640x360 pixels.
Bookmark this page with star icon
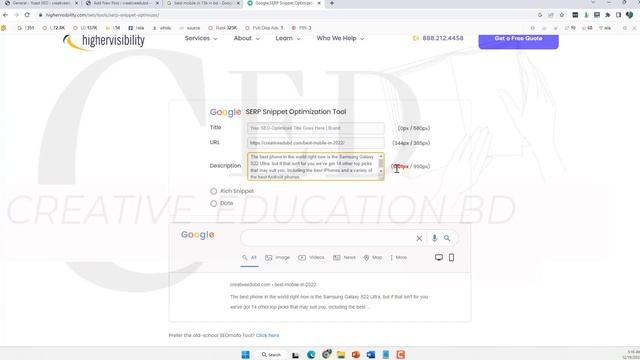(x=562, y=15)
